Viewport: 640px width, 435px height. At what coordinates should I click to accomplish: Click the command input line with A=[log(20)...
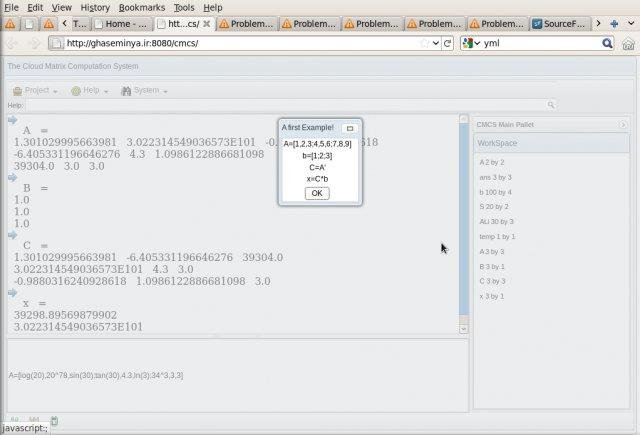click(96, 375)
